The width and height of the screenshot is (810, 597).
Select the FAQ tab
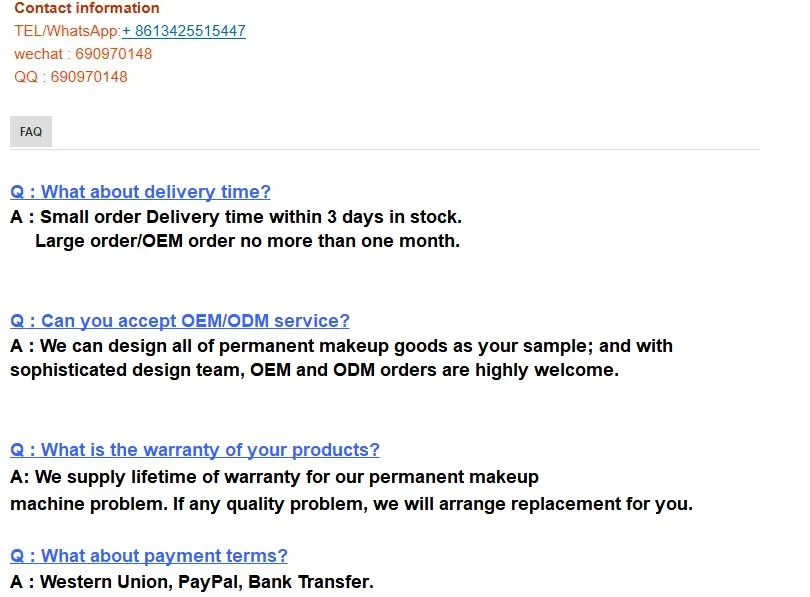[31, 132]
